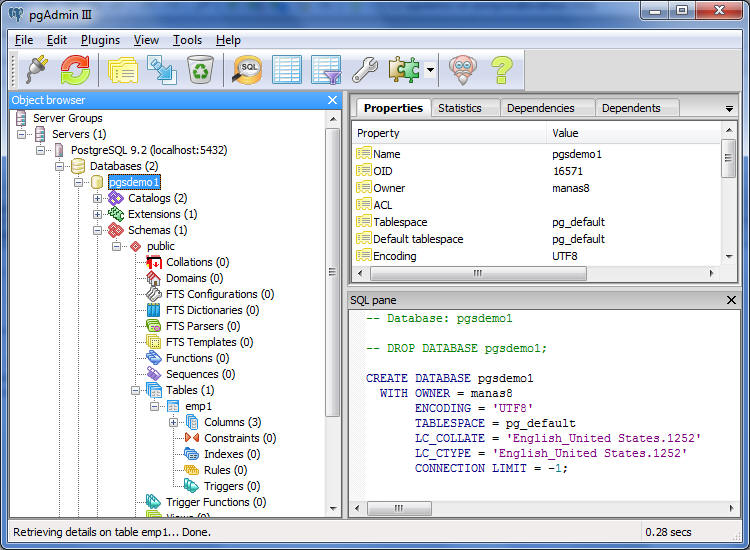Image resolution: width=750 pixels, height=550 pixels.
Task: Click the FTS Configurations icon
Action: (154, 294)
